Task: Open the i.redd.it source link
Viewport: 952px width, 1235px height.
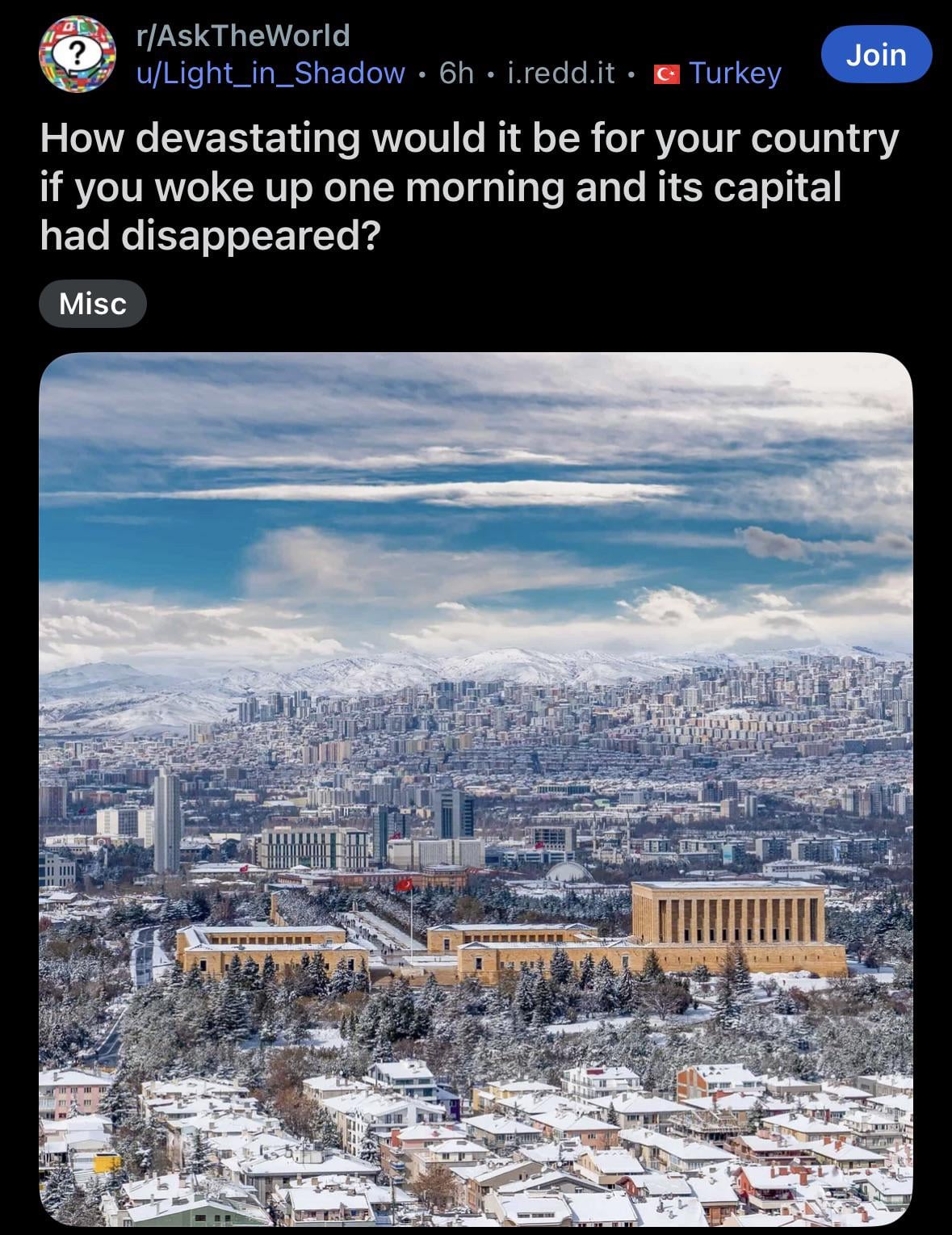Action: [x=561, y=74]
